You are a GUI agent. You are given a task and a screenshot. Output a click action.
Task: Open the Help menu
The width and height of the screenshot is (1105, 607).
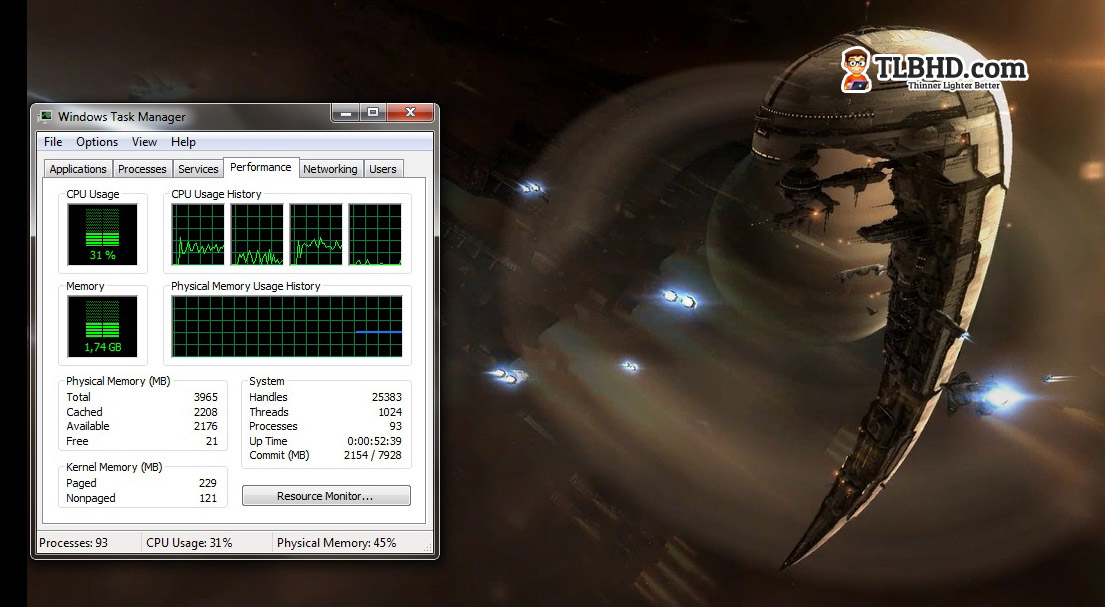[183, 142]
